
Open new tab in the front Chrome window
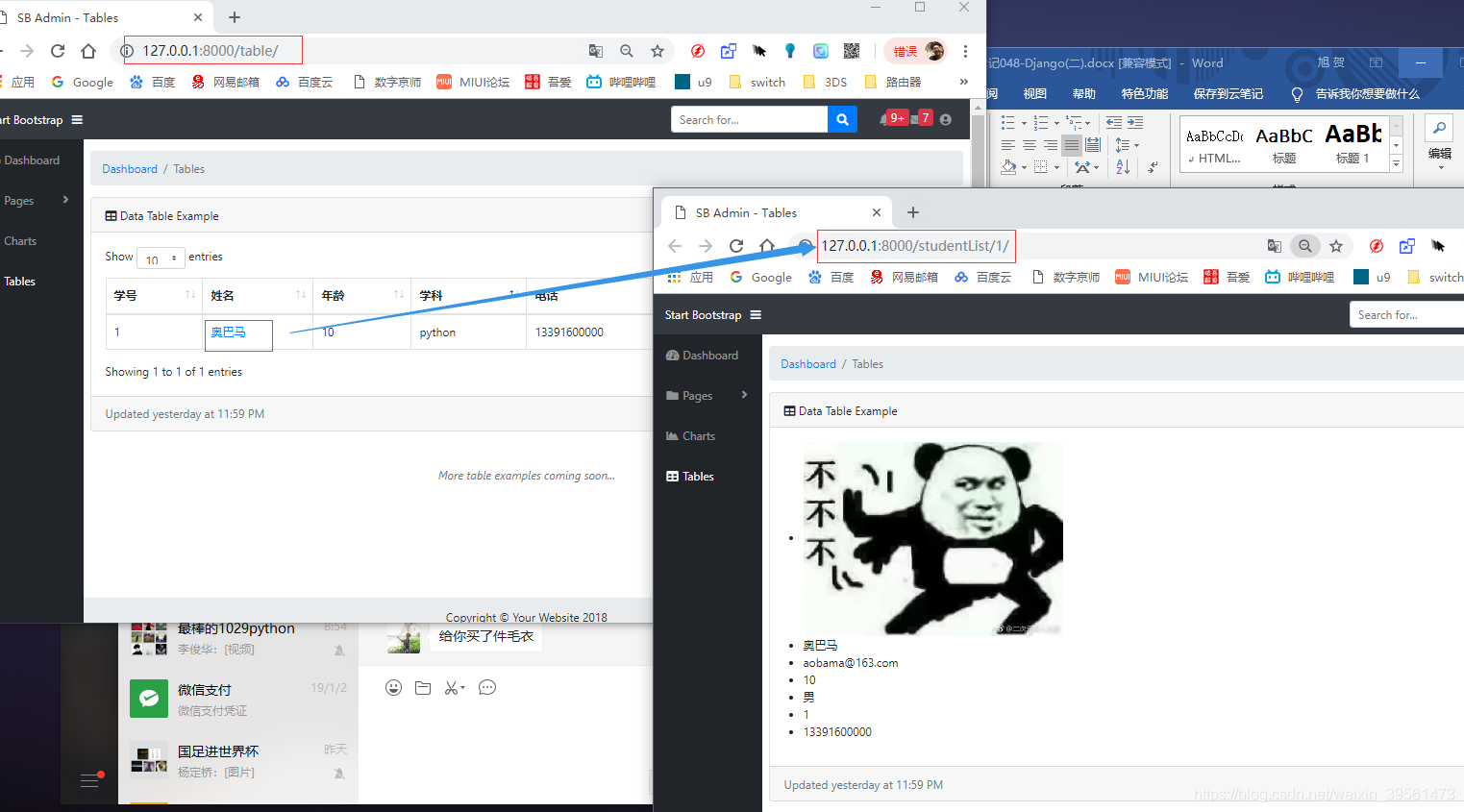pyautogui.click(x=913, y=212)
